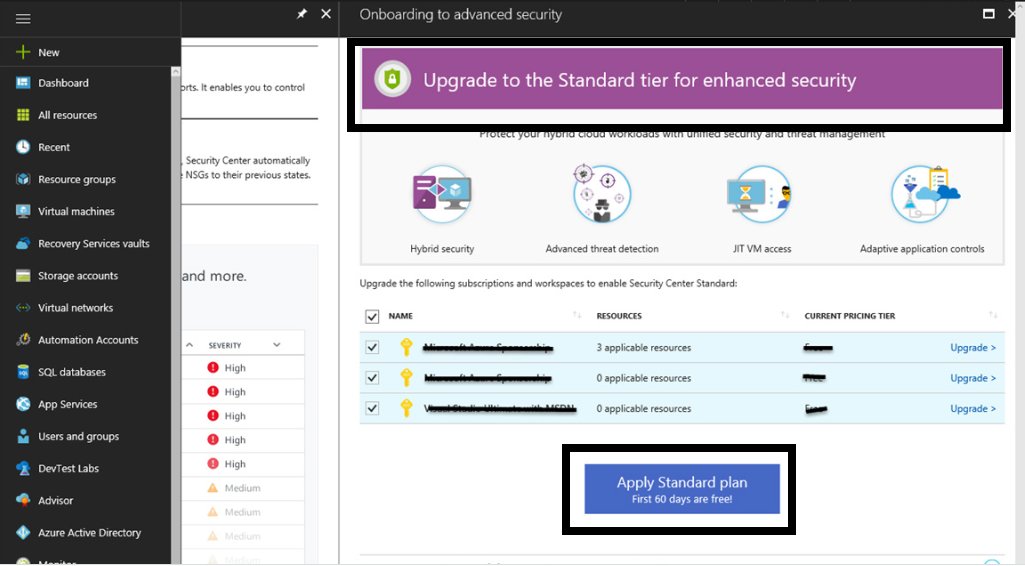Select All resources menu label
Image resolution: width=1025 pixels, height=566 pixels.
click(67, 115)
